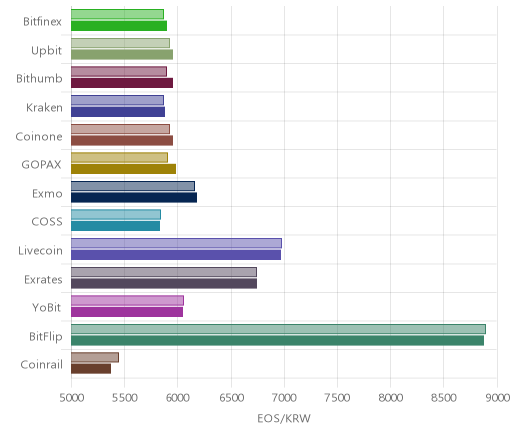Select the light gray Exrates bar
The image size is (512, 436).
164,272
